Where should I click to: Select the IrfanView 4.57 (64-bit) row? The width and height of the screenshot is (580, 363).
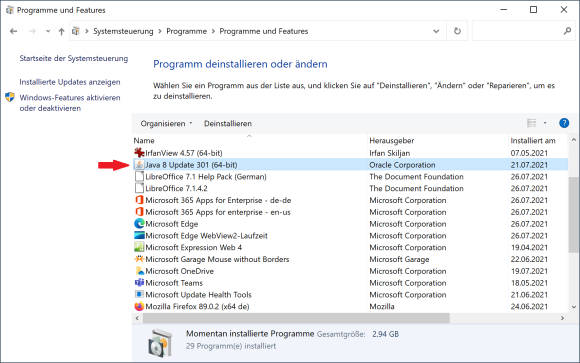point(350,153)
